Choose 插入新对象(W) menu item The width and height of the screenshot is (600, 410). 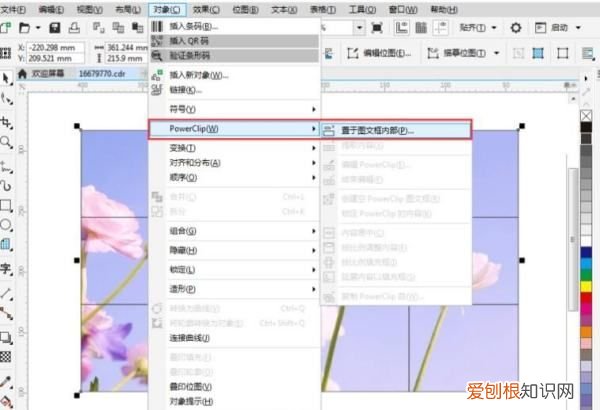[x=234, y=75]
